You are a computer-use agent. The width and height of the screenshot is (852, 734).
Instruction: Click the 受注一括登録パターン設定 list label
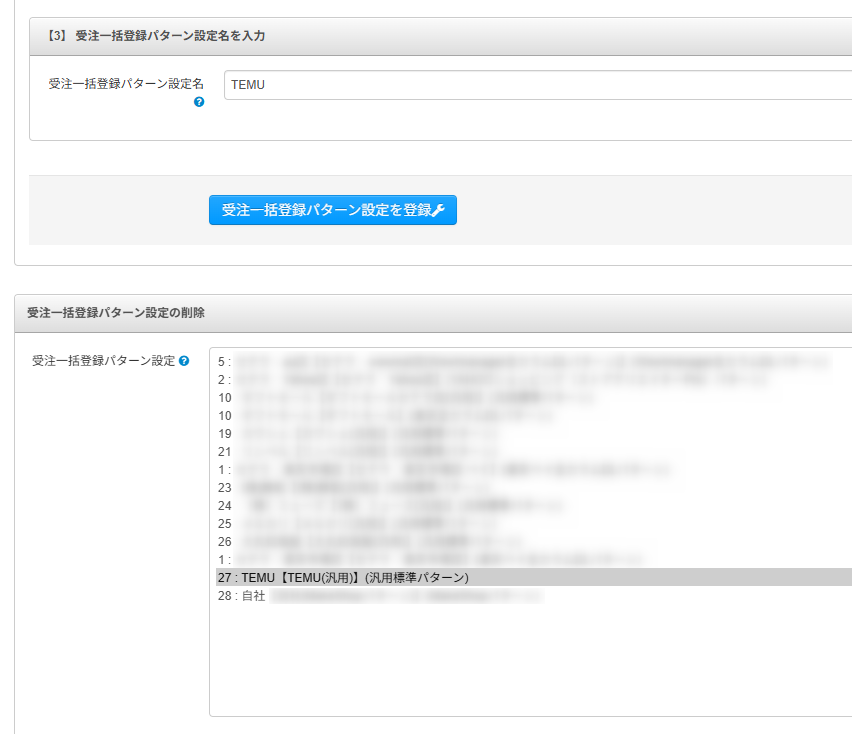(x=103, y=361)
